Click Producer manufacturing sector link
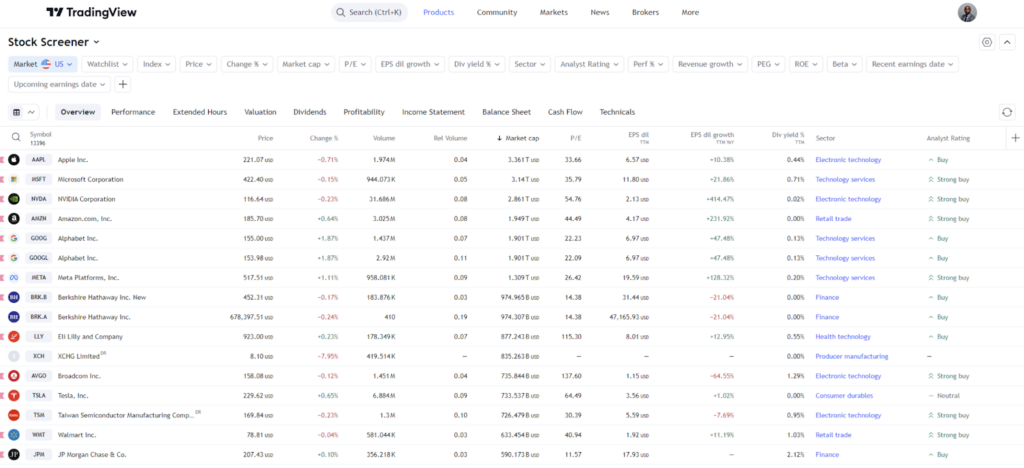The height and width of the screenshot is (468, 1024). coord(852,356)
